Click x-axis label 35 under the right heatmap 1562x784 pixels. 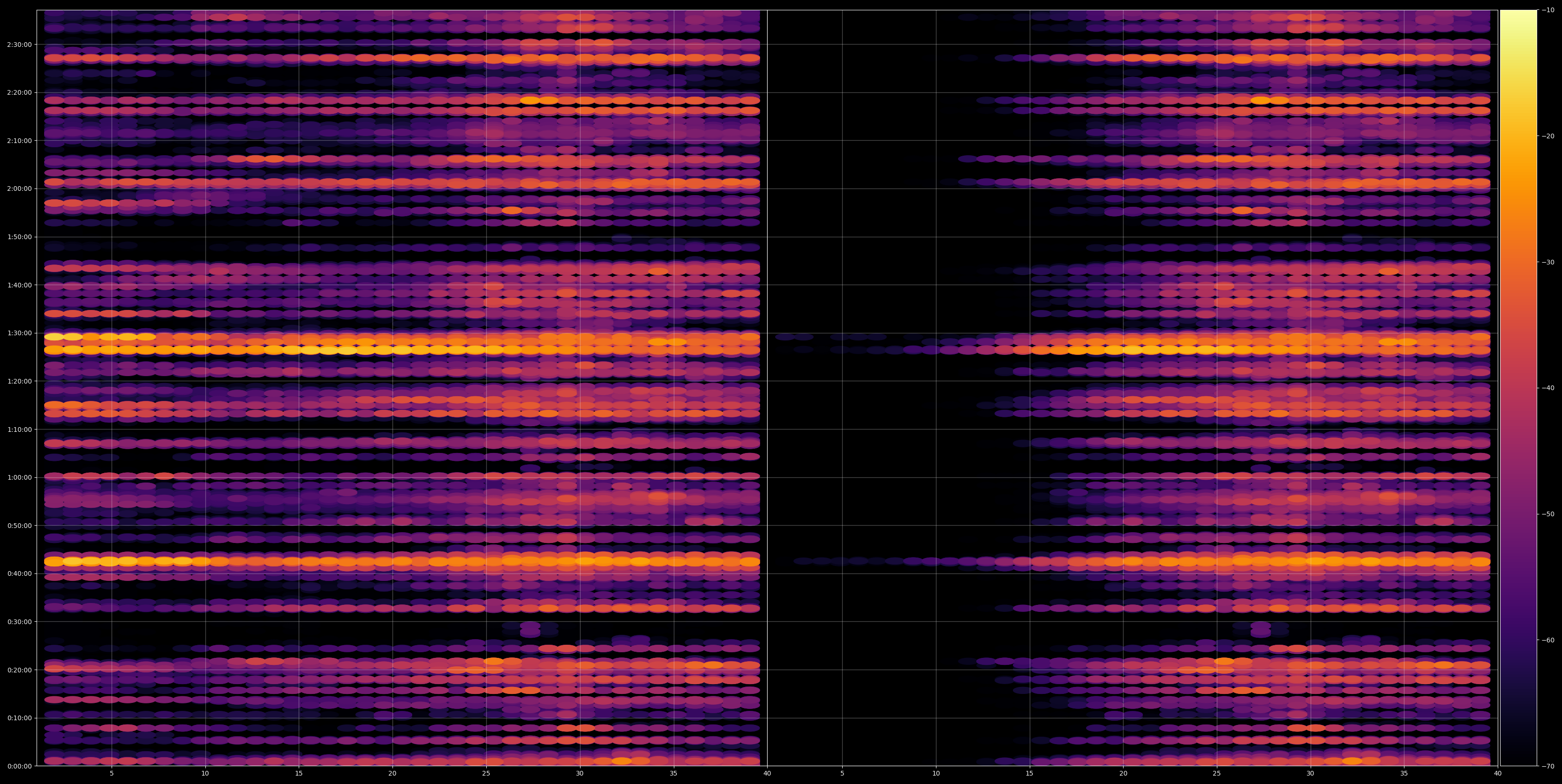[x=1404, y=774]
